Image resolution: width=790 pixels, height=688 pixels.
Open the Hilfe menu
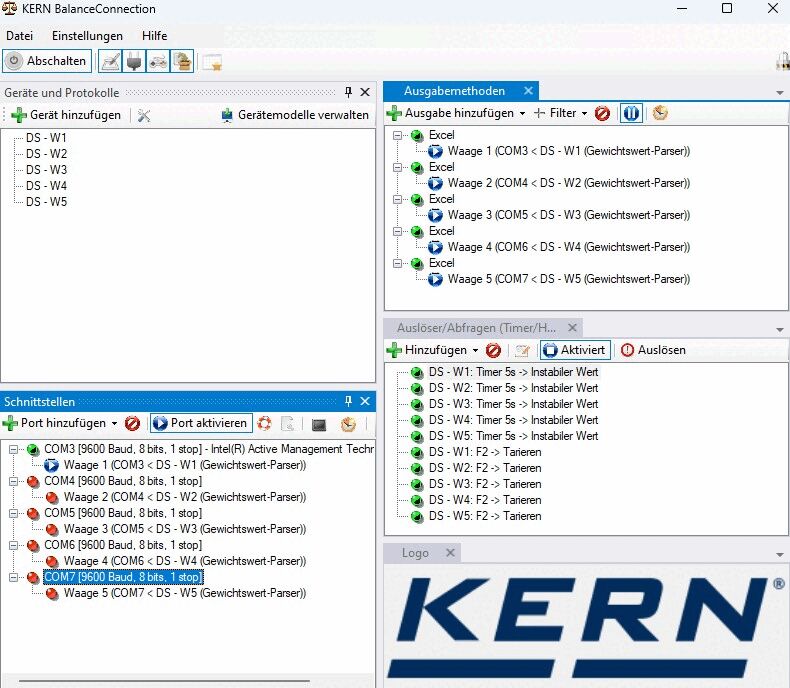(154, 36)
